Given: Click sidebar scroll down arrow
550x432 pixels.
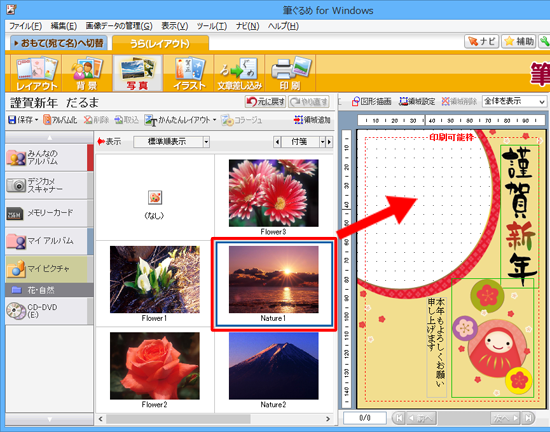Looking at the screenshot, I should [x=49, y=419].
